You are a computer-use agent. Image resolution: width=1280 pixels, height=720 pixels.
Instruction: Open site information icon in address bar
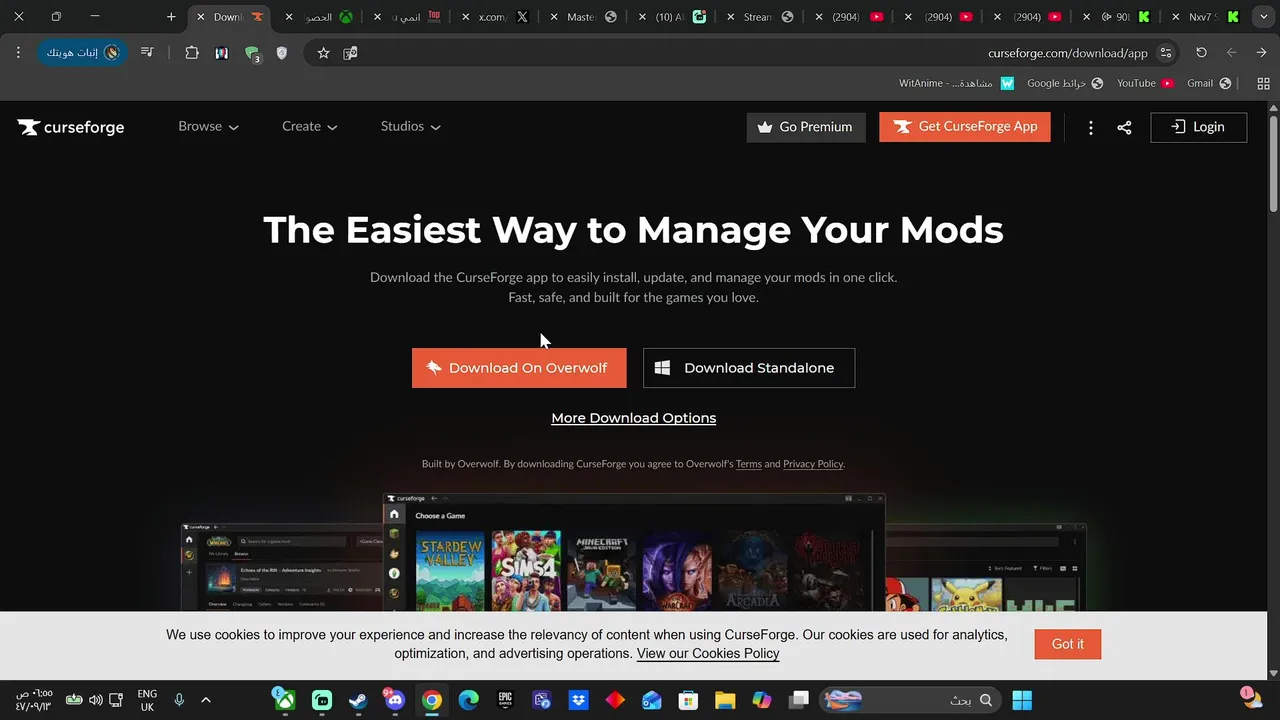click(x=1166, y=53)
